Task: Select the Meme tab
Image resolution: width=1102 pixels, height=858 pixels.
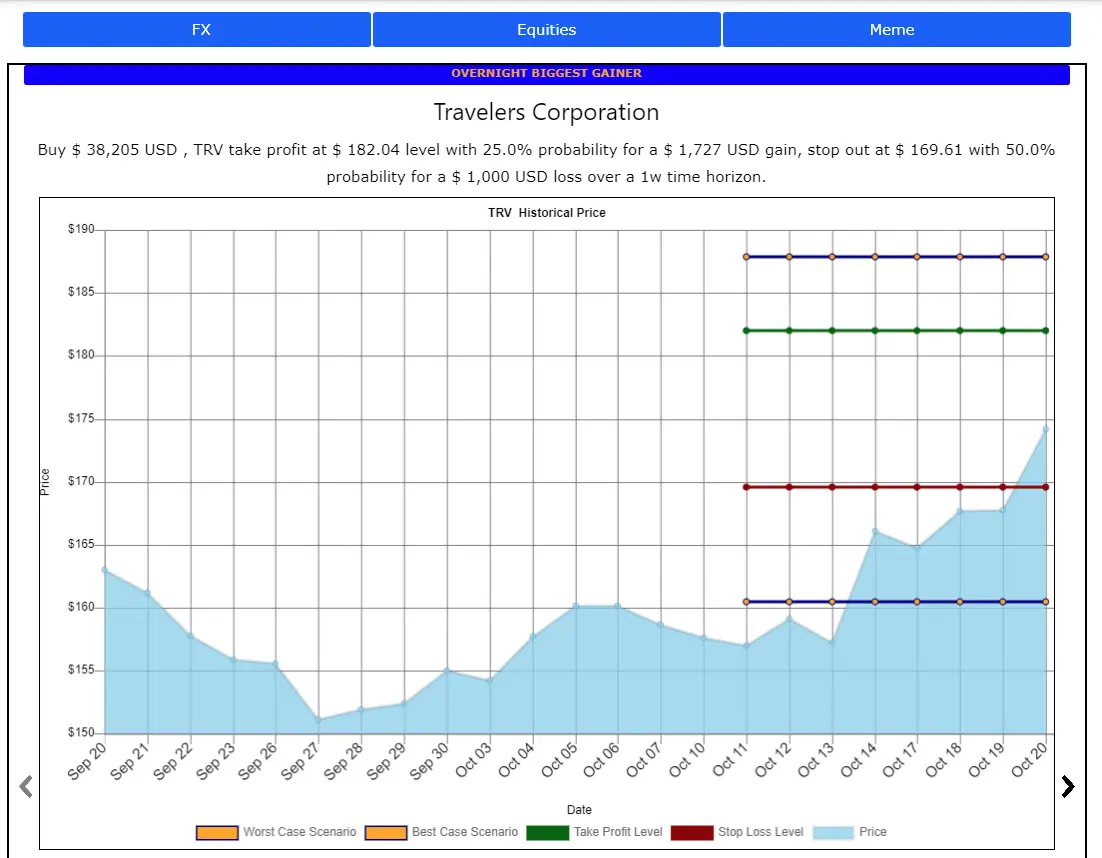Action: (x=897, y=30)
